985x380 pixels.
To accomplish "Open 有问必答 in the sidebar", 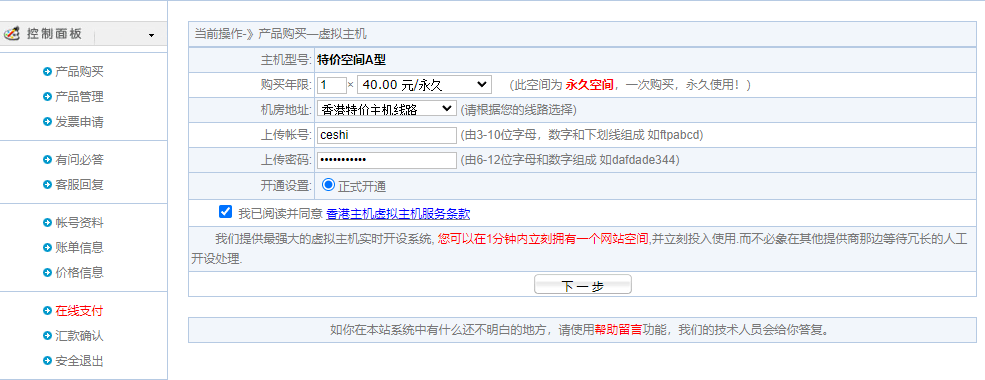I will point(79,160).
